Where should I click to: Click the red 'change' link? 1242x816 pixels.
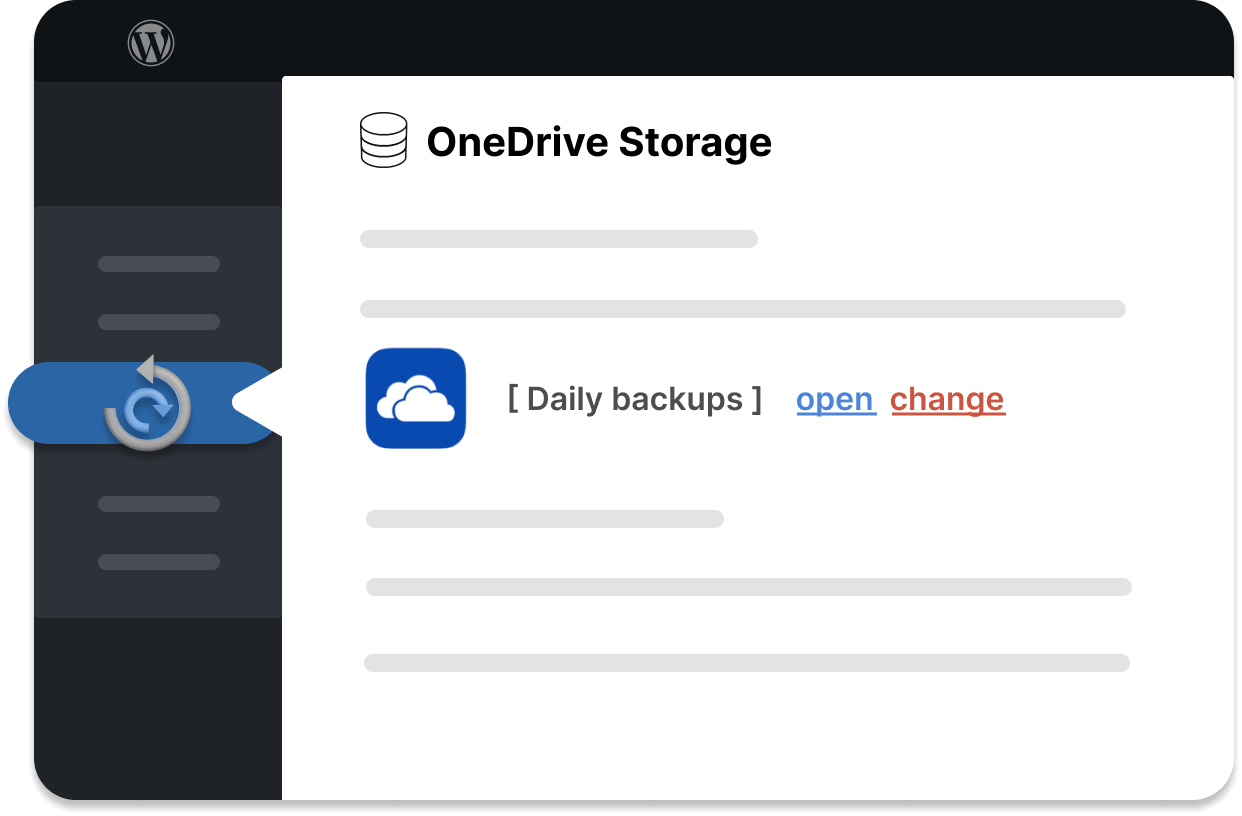[x=947, y=399]
